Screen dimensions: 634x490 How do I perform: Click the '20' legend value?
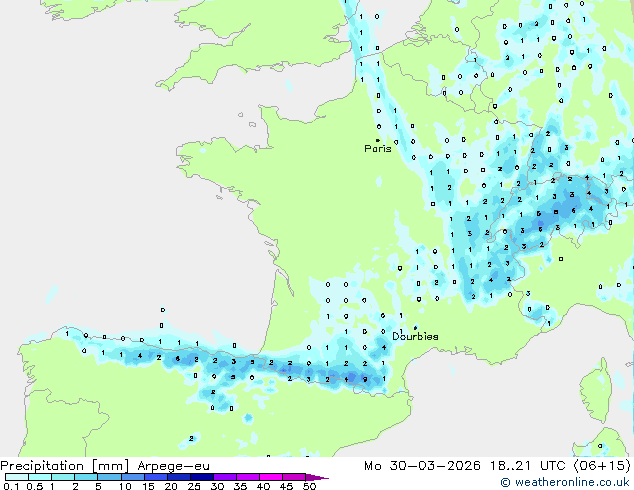point(171,486)
